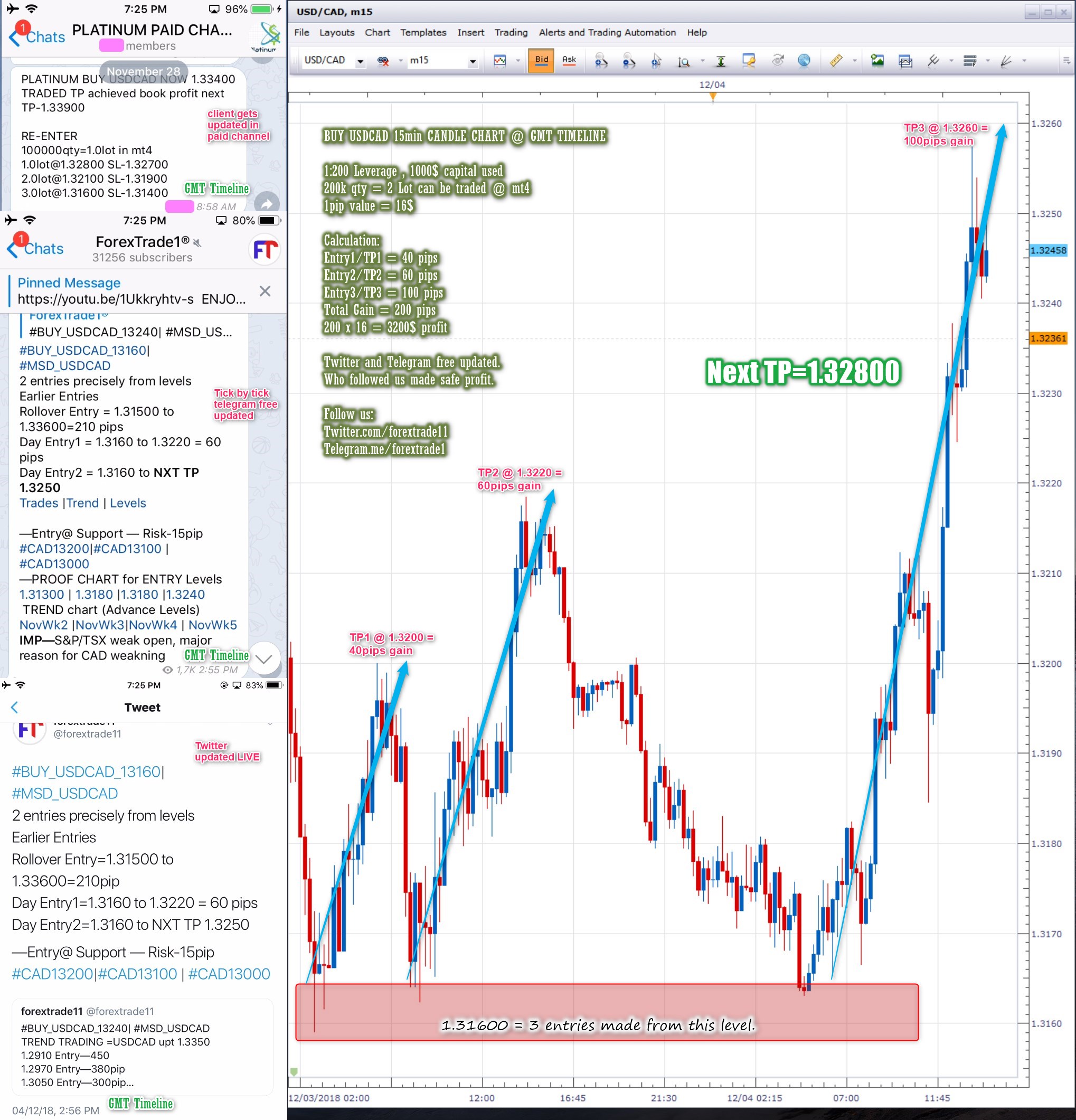The image size is (1076, 1120).
Task: Click the 1.32361 orange price label
Action: tap(1048, 338)
